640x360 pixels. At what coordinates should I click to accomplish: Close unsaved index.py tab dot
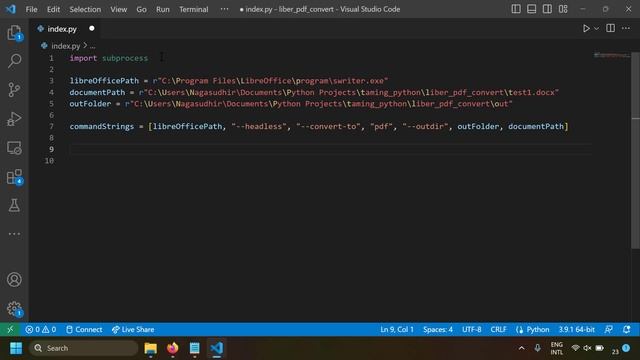pos(92,28)
